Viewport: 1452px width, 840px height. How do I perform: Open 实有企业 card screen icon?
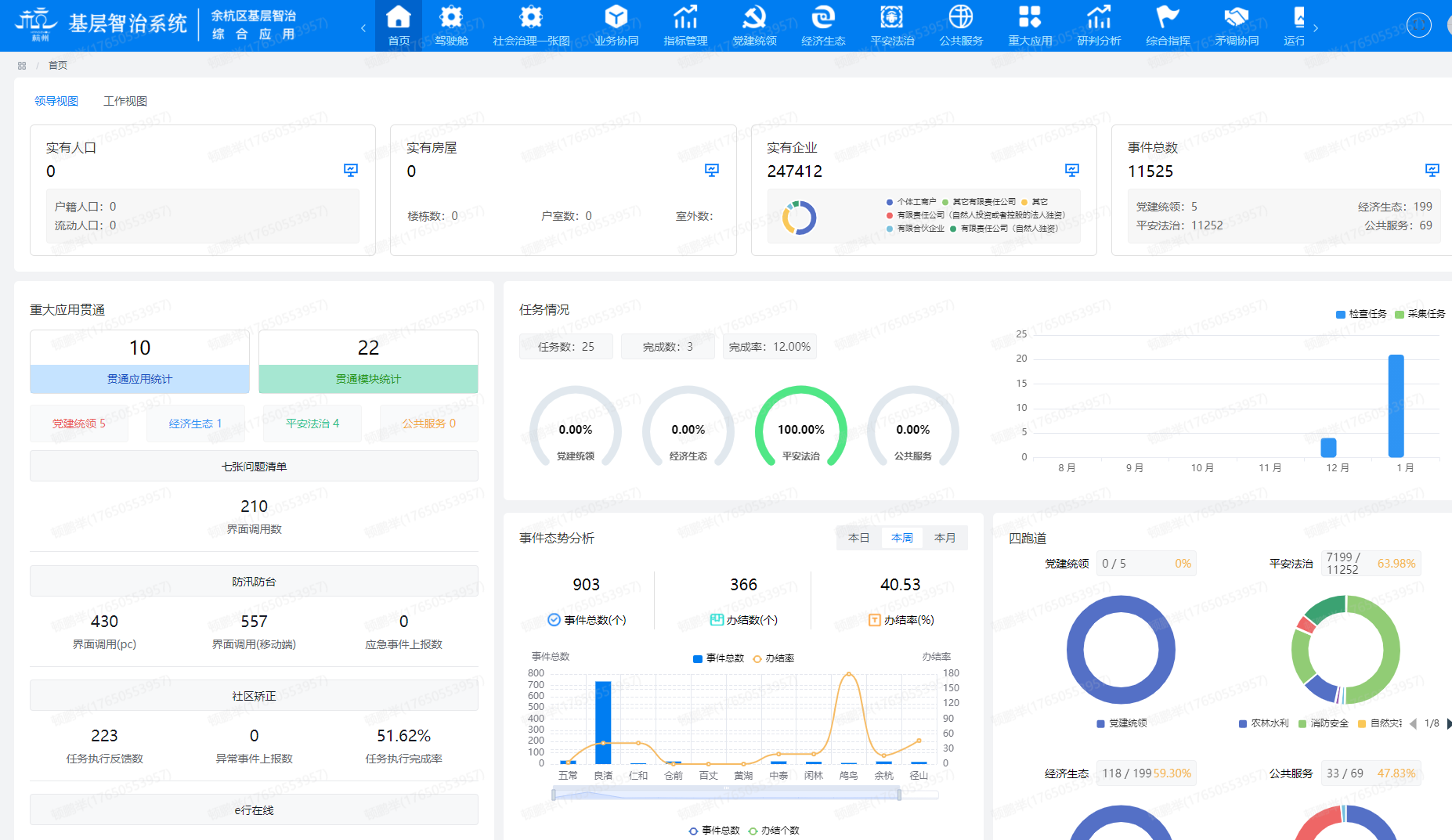[1072, 170]
